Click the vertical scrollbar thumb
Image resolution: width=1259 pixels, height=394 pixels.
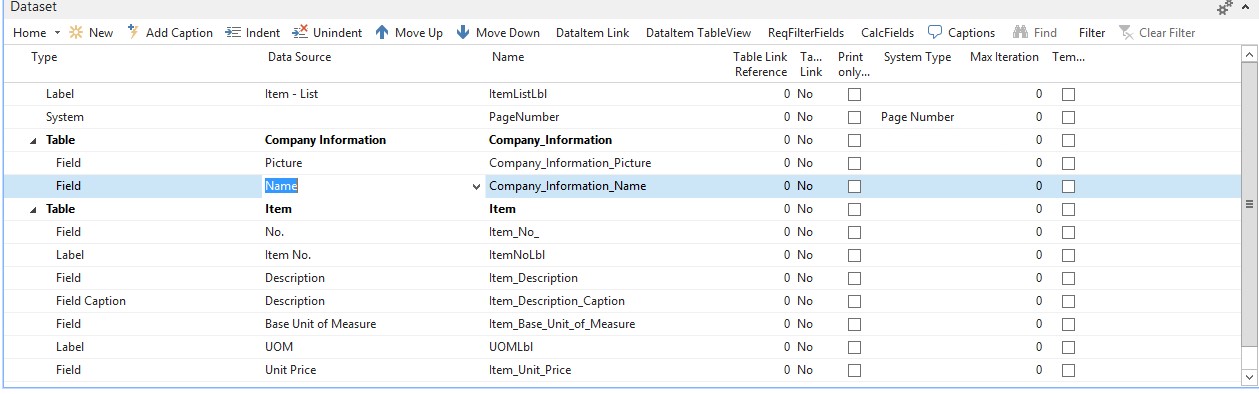click(1248, 204)
